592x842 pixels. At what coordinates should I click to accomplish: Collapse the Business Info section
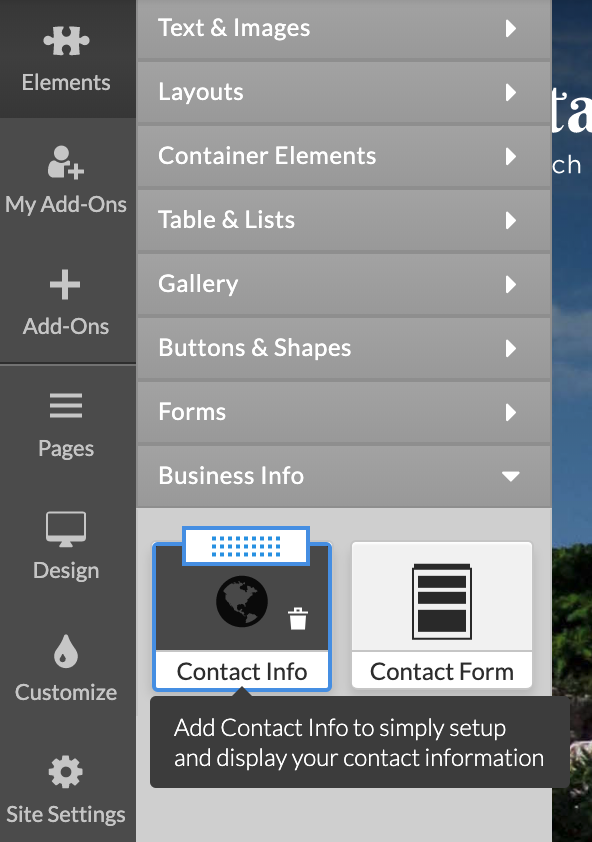(x=344, y=476)
